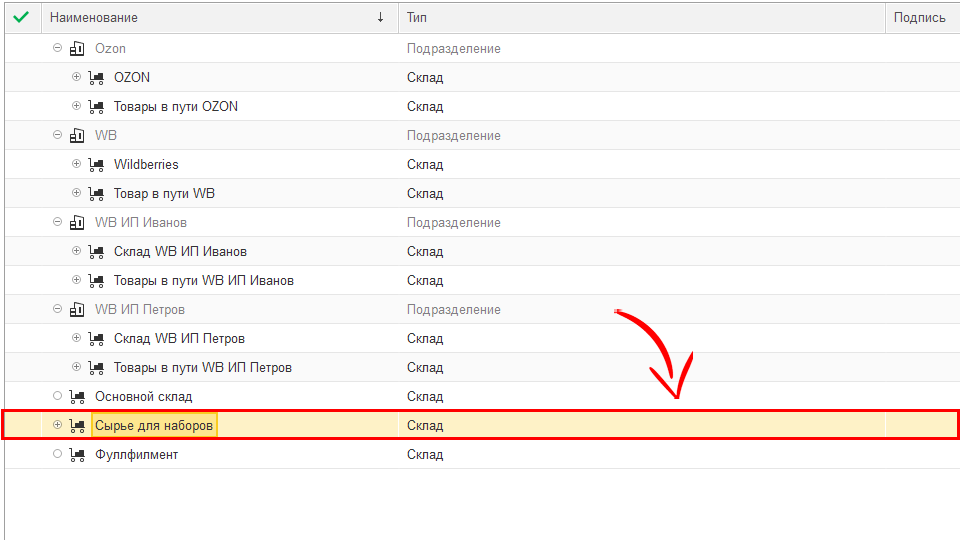Click the warehouse icon next to Фуллфилмент

tap(77, 454)
